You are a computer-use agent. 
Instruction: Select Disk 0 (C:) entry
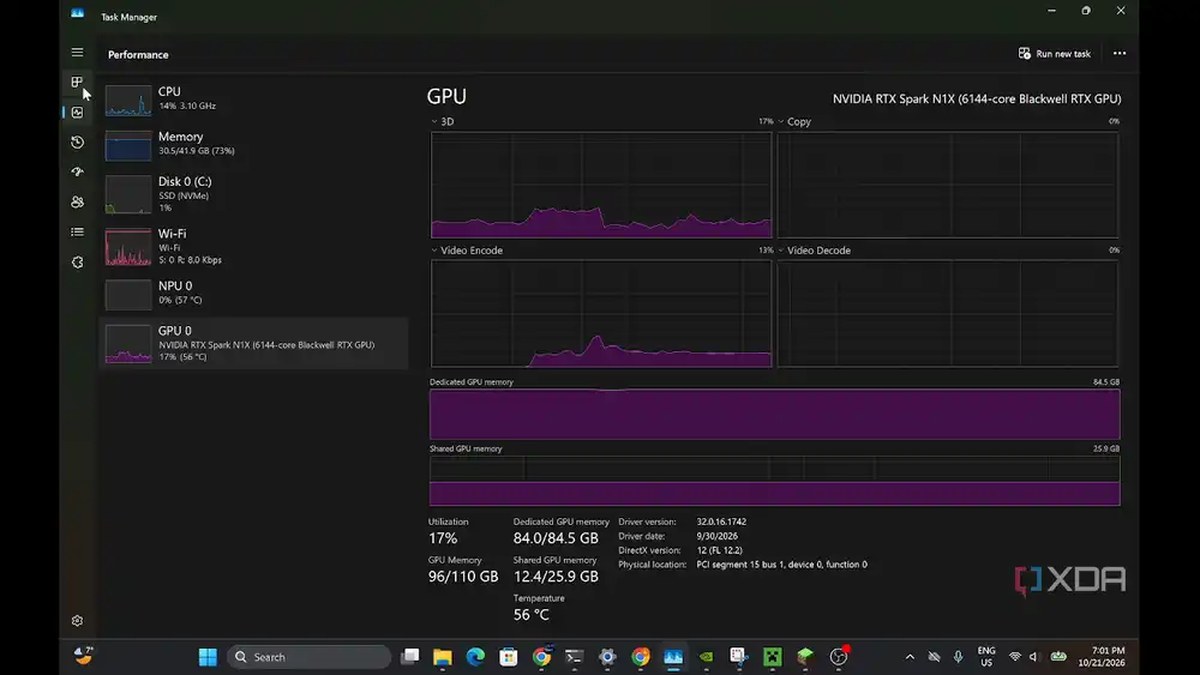[253, 194]
